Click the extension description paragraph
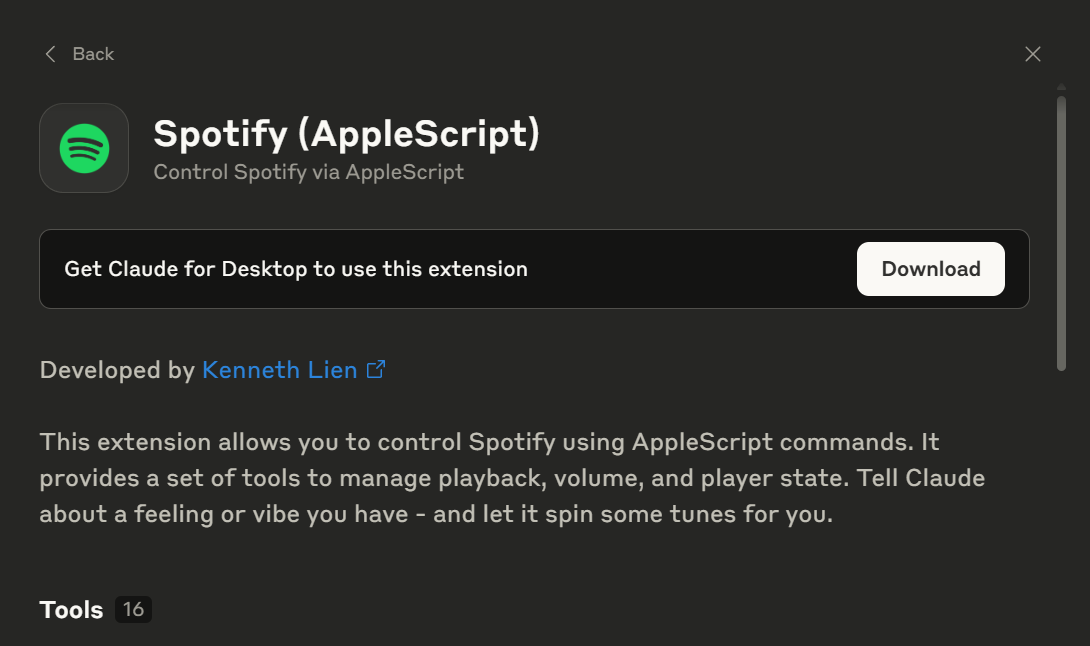The image size is (1090, 646). pos(512,478)
